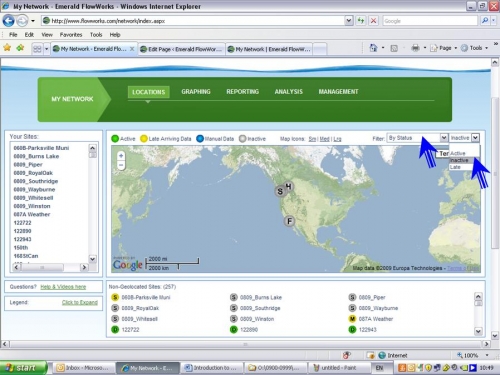Select the LOCATIONS tab
Viewport: 500px width, 375px height.
pyautogui.click(x=149, y=92)
